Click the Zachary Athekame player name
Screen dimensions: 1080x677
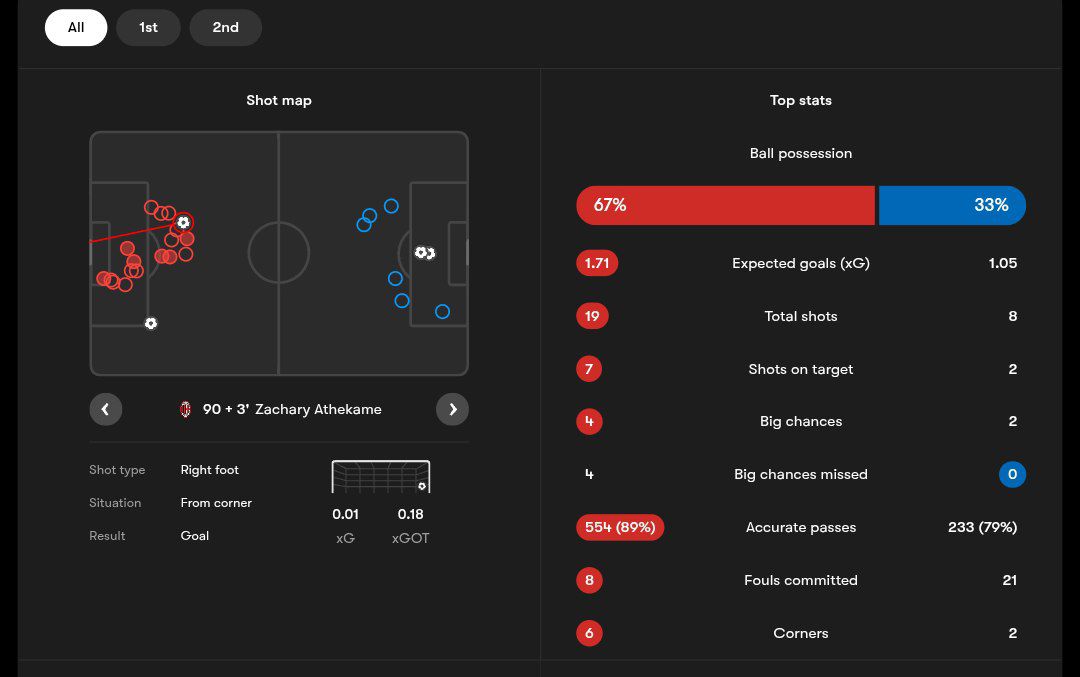pos(318,409)
